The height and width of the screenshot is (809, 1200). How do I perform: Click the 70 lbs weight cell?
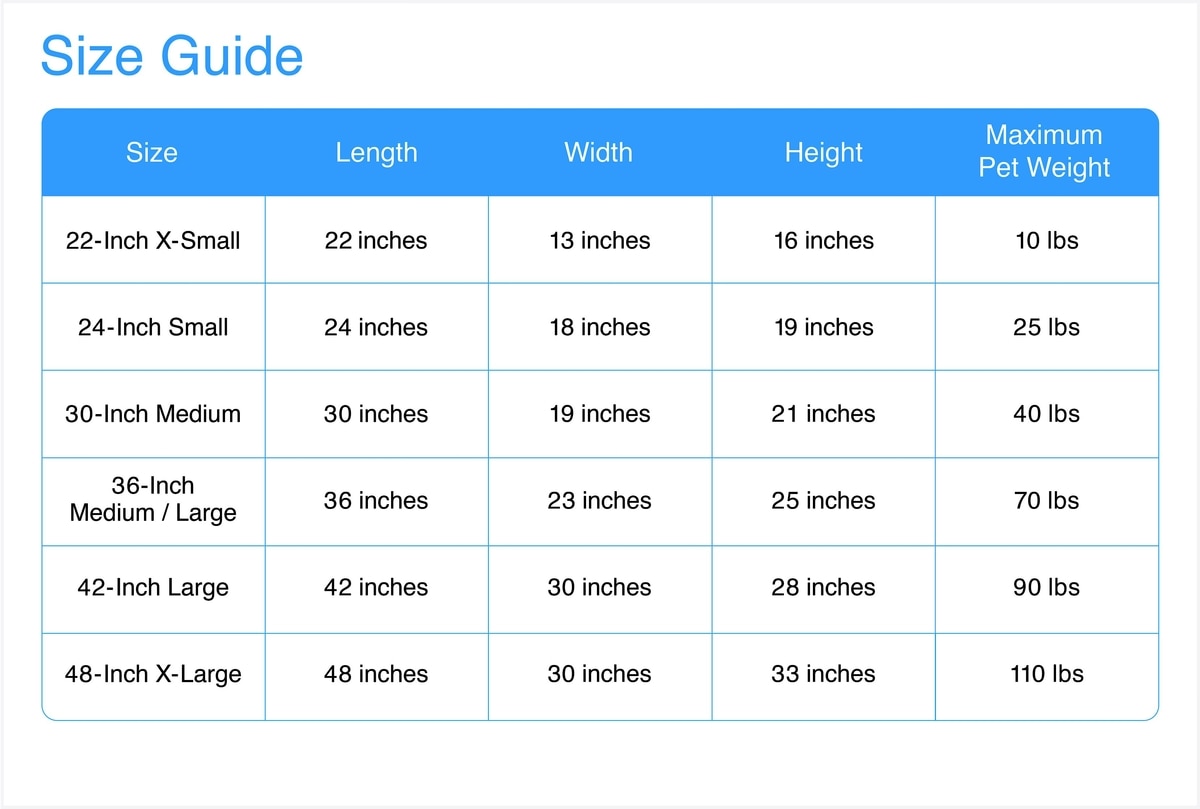1046,500
